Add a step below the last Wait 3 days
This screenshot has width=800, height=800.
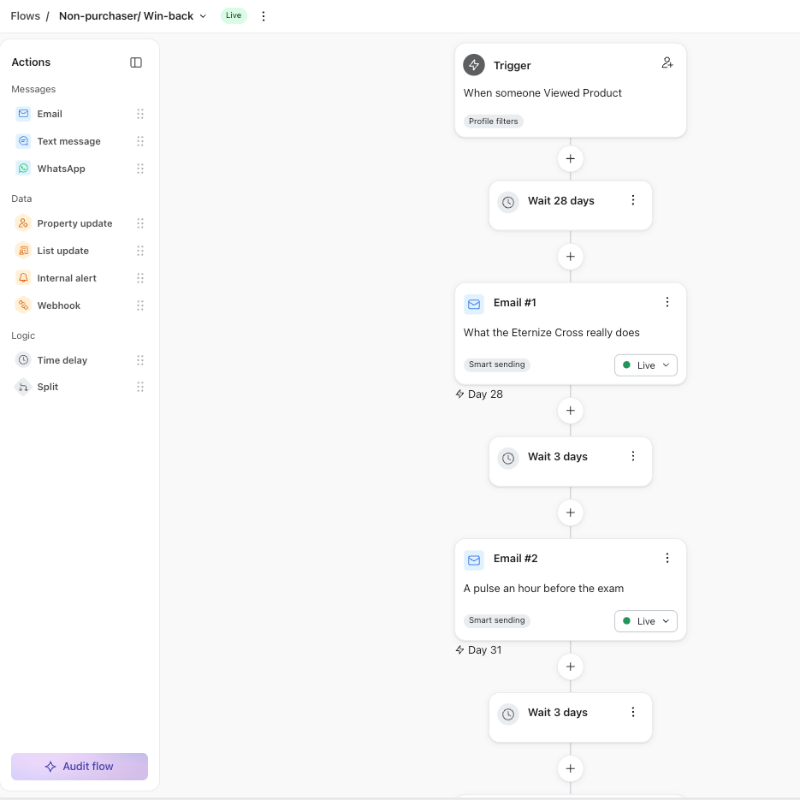pos(570,769)
